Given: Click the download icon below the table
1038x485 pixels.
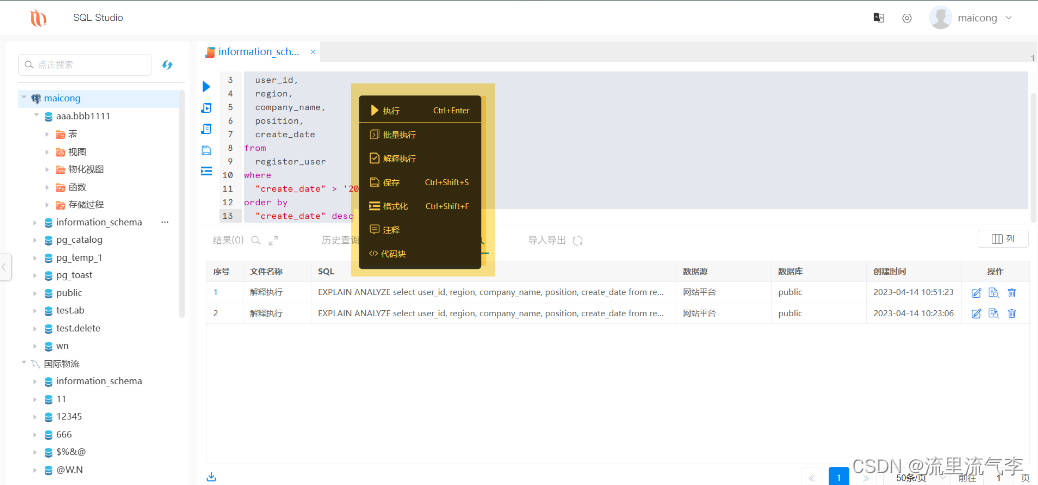Looking at the screenshot, I should coord(212,476).
